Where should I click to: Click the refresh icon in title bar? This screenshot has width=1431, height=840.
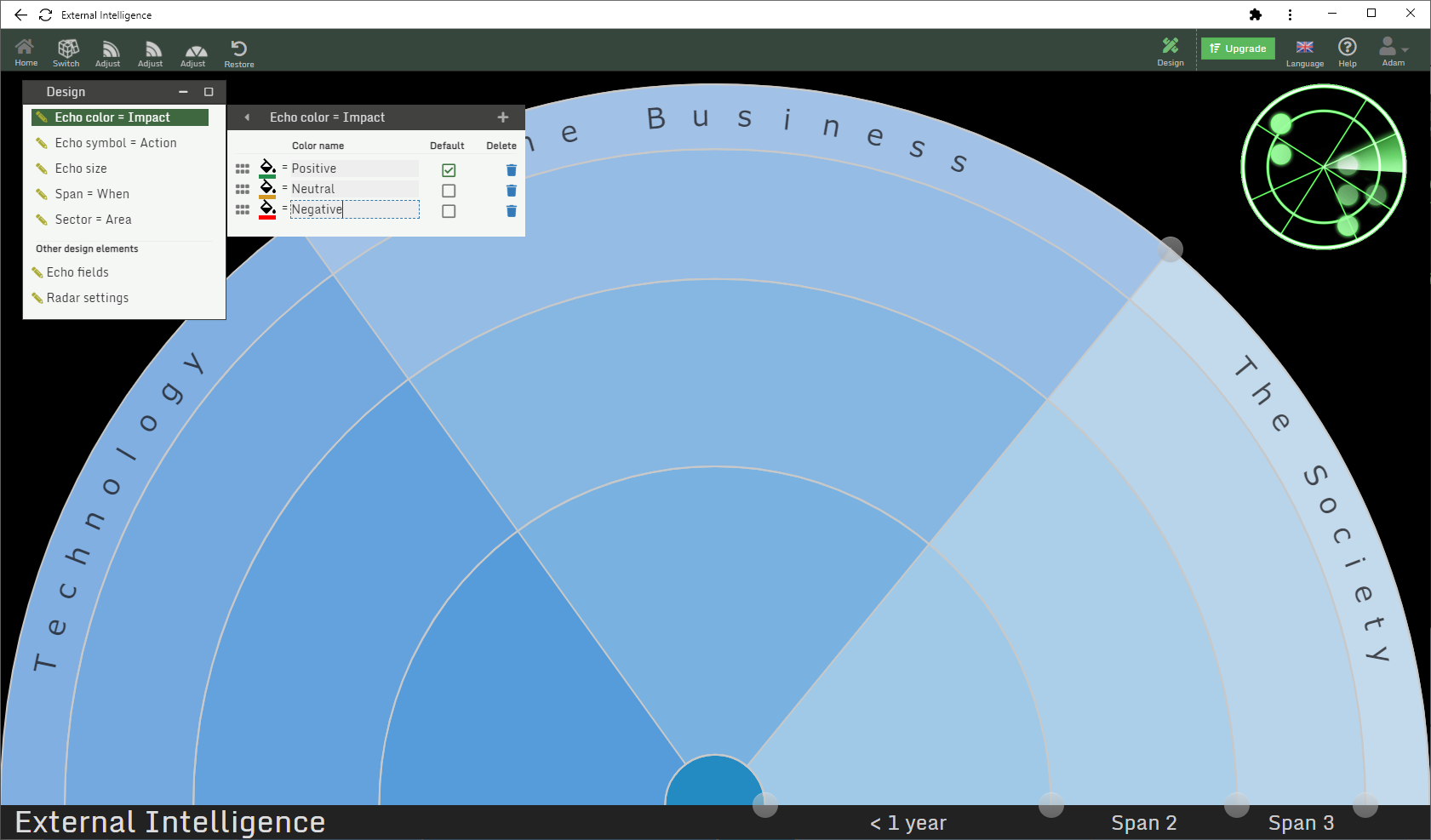click(x=46, y=14)
